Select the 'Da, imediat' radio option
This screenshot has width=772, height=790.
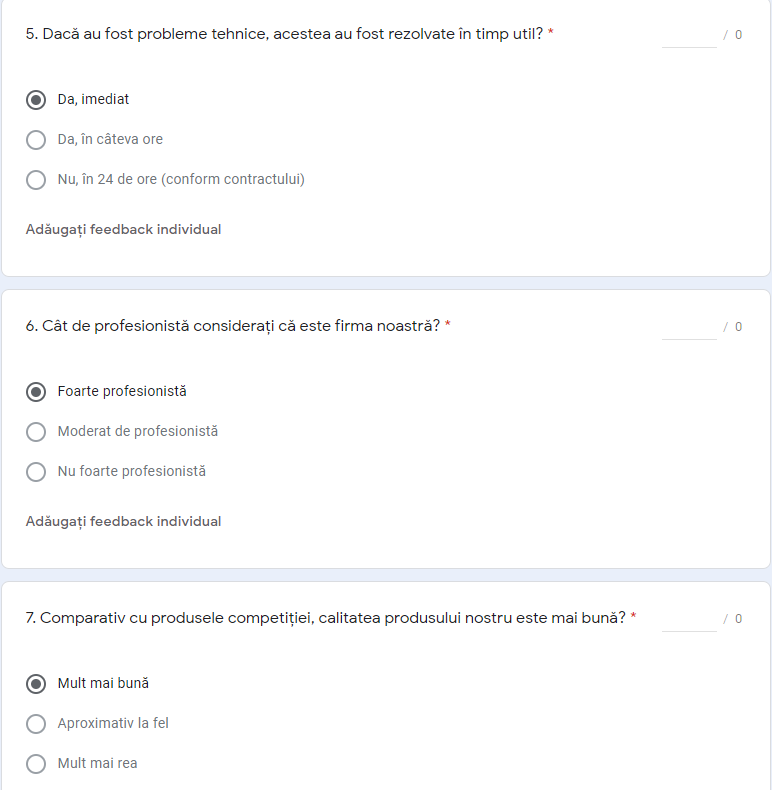click(36, 100)
